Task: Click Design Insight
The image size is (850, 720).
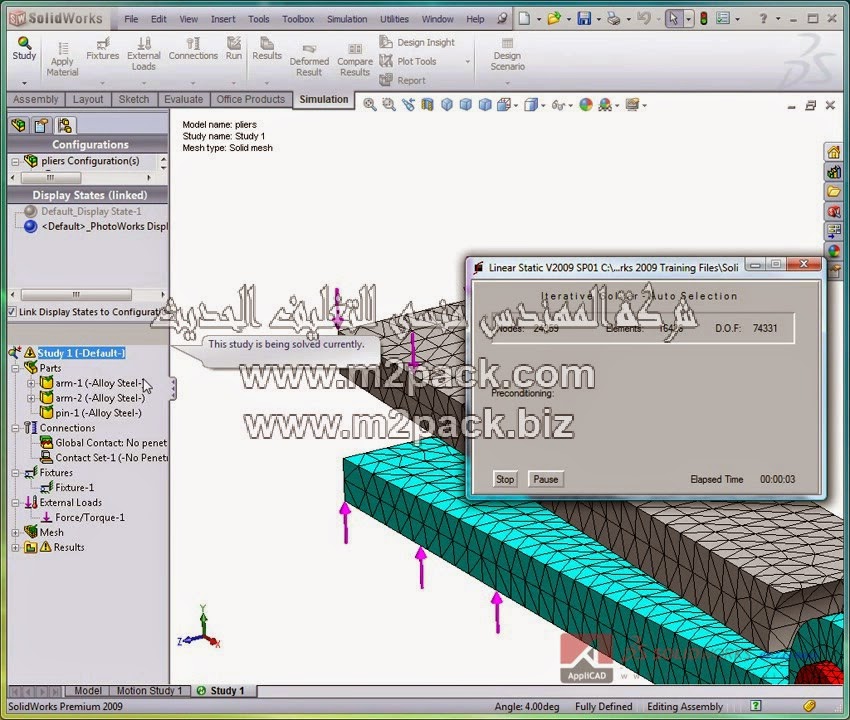Action: pos(417,42)
